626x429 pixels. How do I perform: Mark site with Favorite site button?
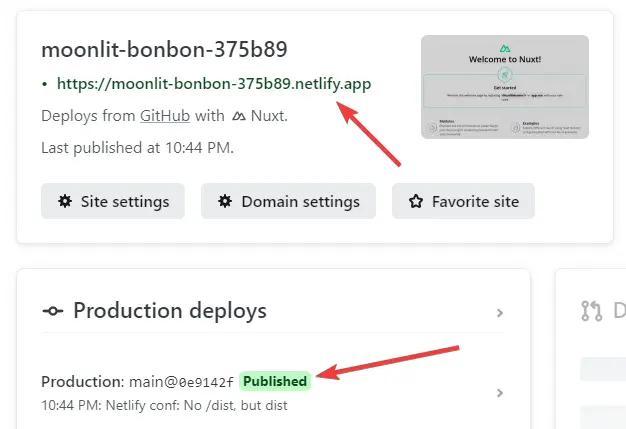pyautogui.click(x=463, y=201)
